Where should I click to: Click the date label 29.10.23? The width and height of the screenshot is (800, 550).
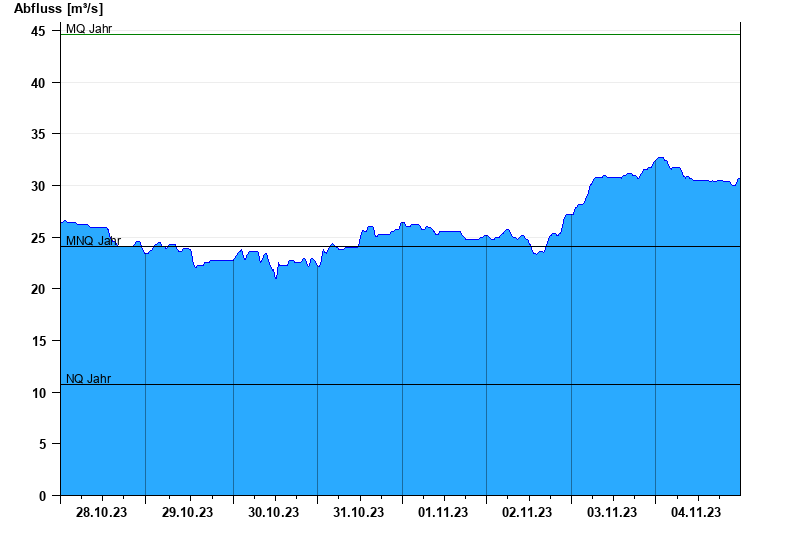pos(187,513)
